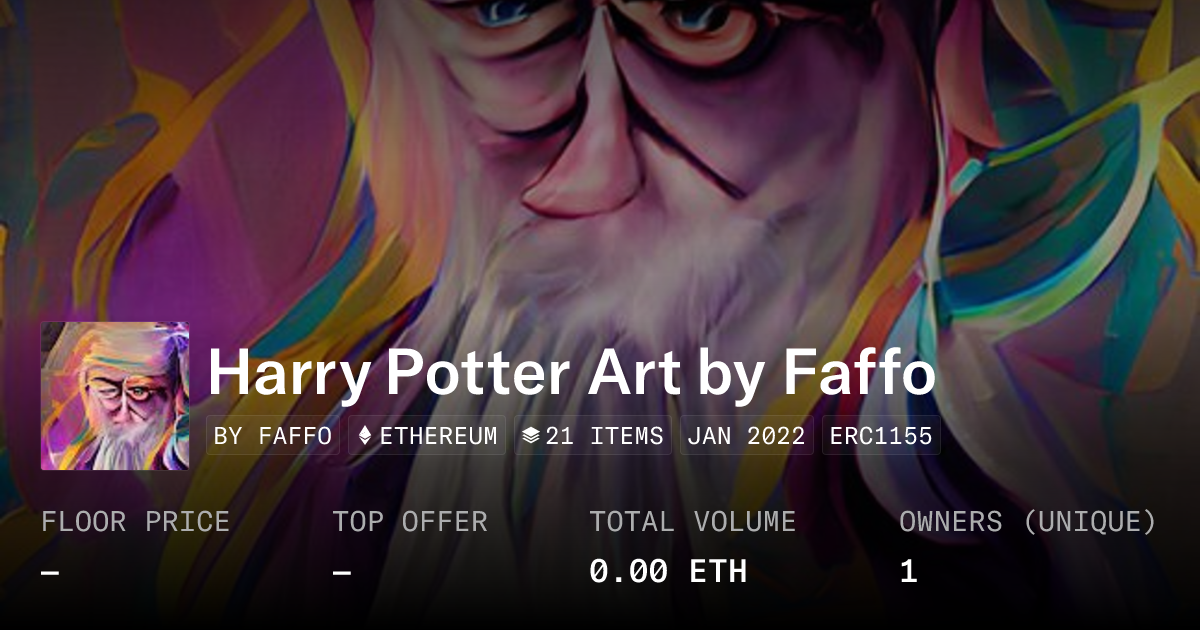The width and height of the screenshot is (1200, 630).
Task: Click the 0.00 ETH volume value
Action: click(x=668, y=572)
